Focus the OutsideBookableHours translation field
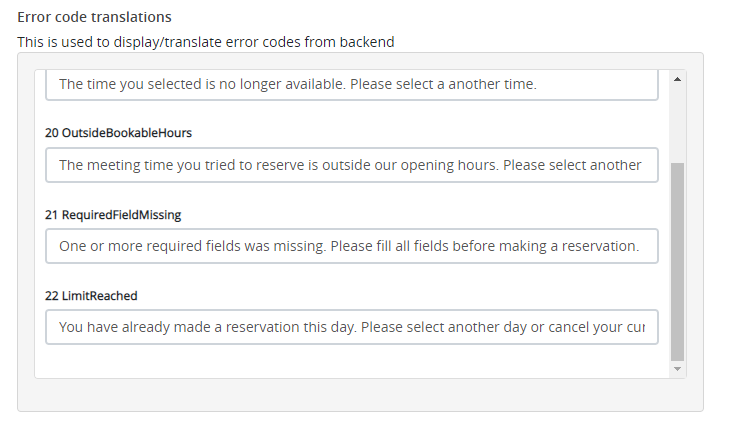Image resolution: width=740 pixels, height=433 pixels. click(x=351, y=165)
